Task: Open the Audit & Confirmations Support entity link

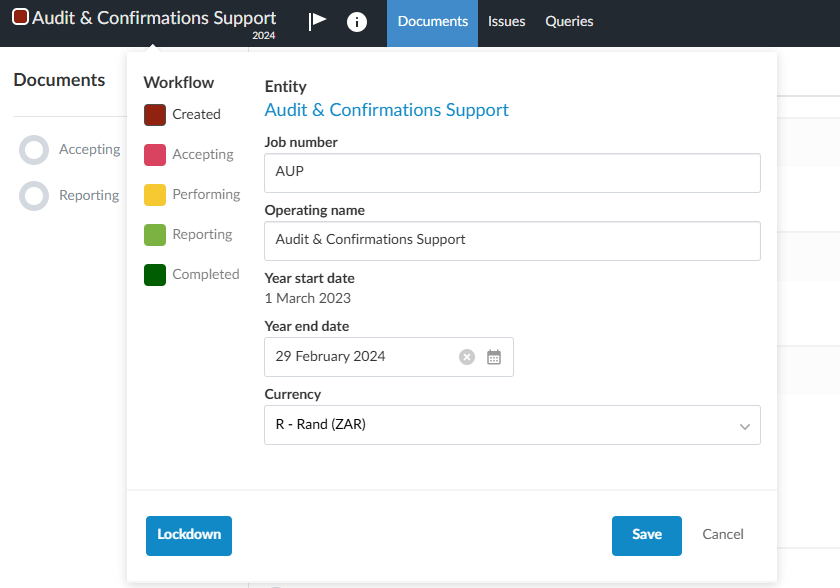Action: click(x=386, y=110)
